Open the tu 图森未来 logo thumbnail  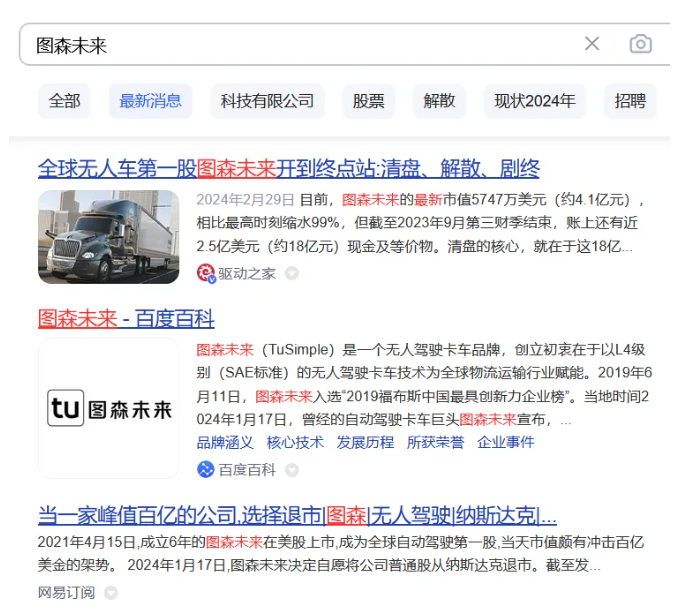tap(109, 408)
